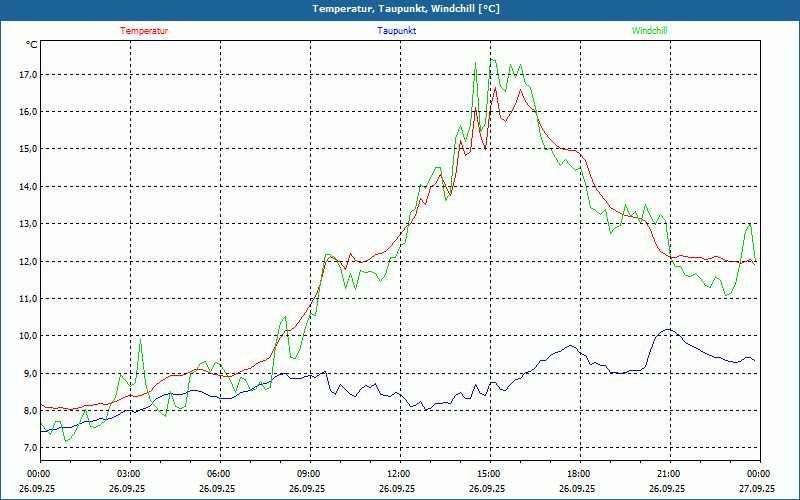Click the 15:00 time axis marker
This screenshot has width=800, height=500.
[x=488, y=473]
